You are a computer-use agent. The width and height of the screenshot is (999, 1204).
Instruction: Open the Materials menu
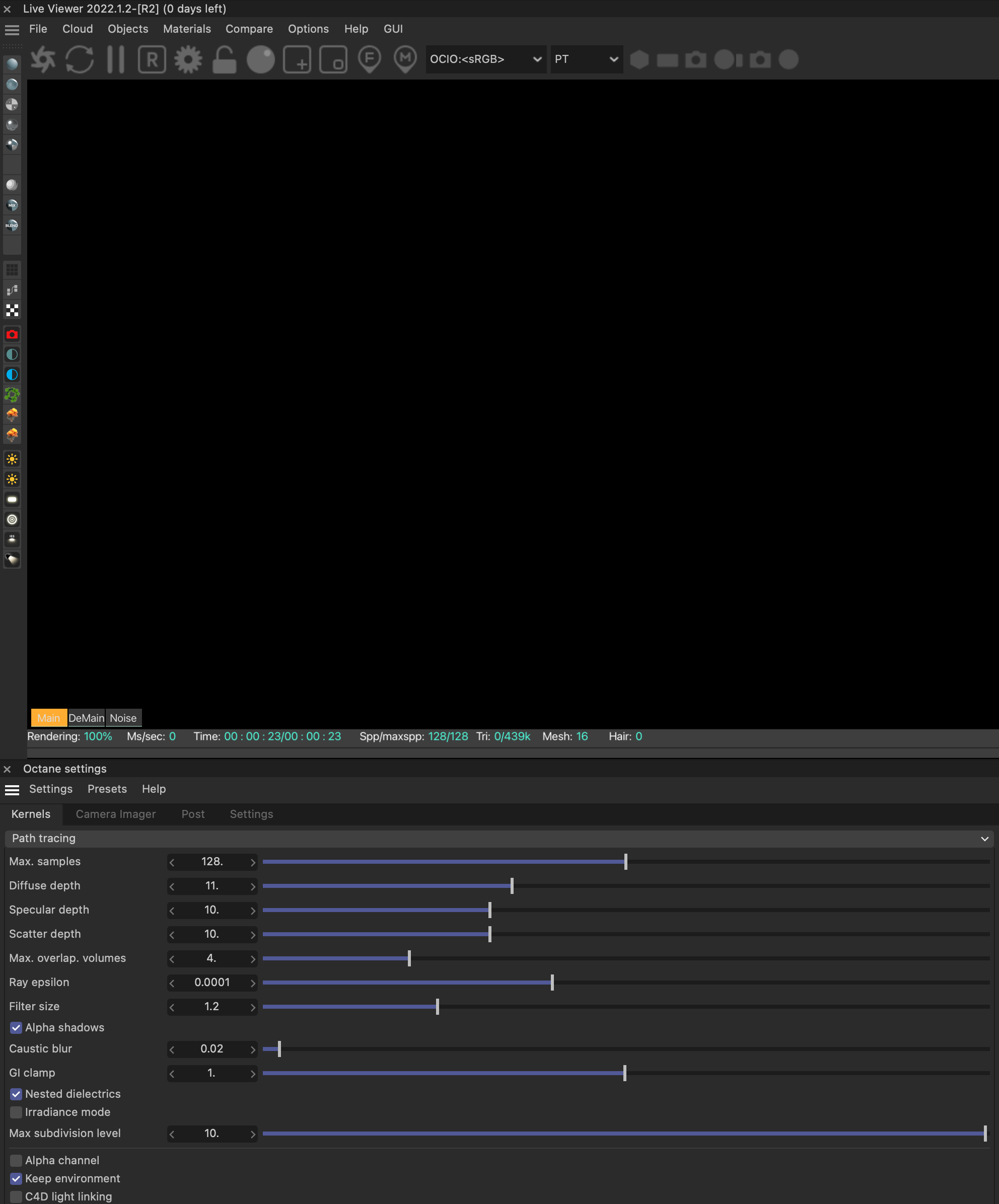(x=187, y=29)
